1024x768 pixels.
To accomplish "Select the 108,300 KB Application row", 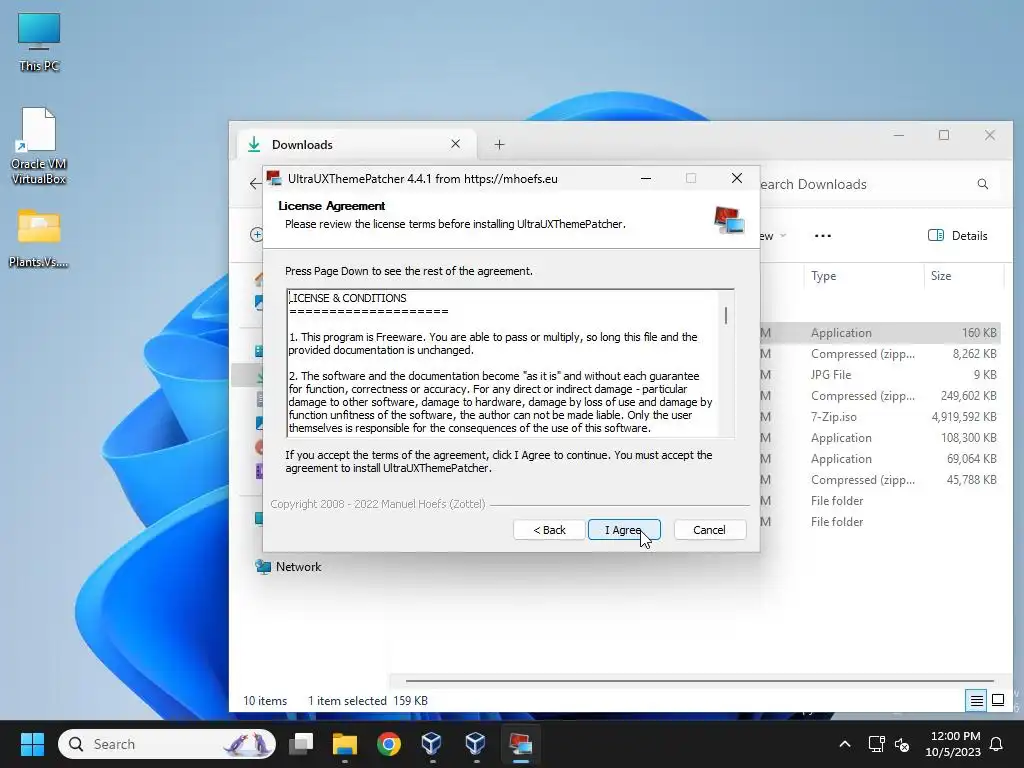I will point(882,438).
